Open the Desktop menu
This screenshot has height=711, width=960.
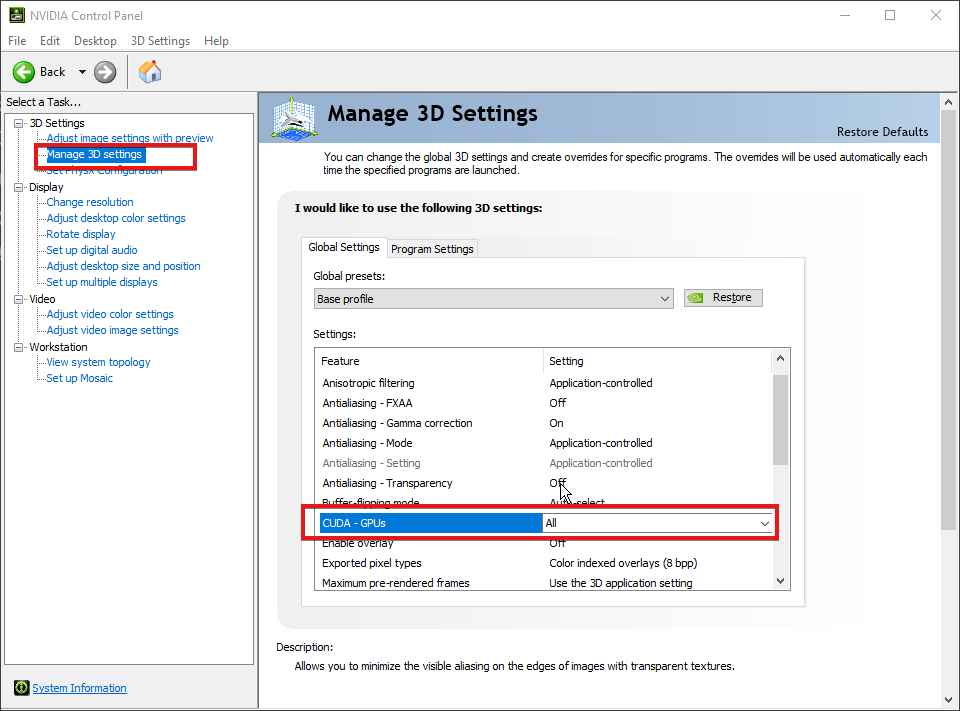pos(95,41)
